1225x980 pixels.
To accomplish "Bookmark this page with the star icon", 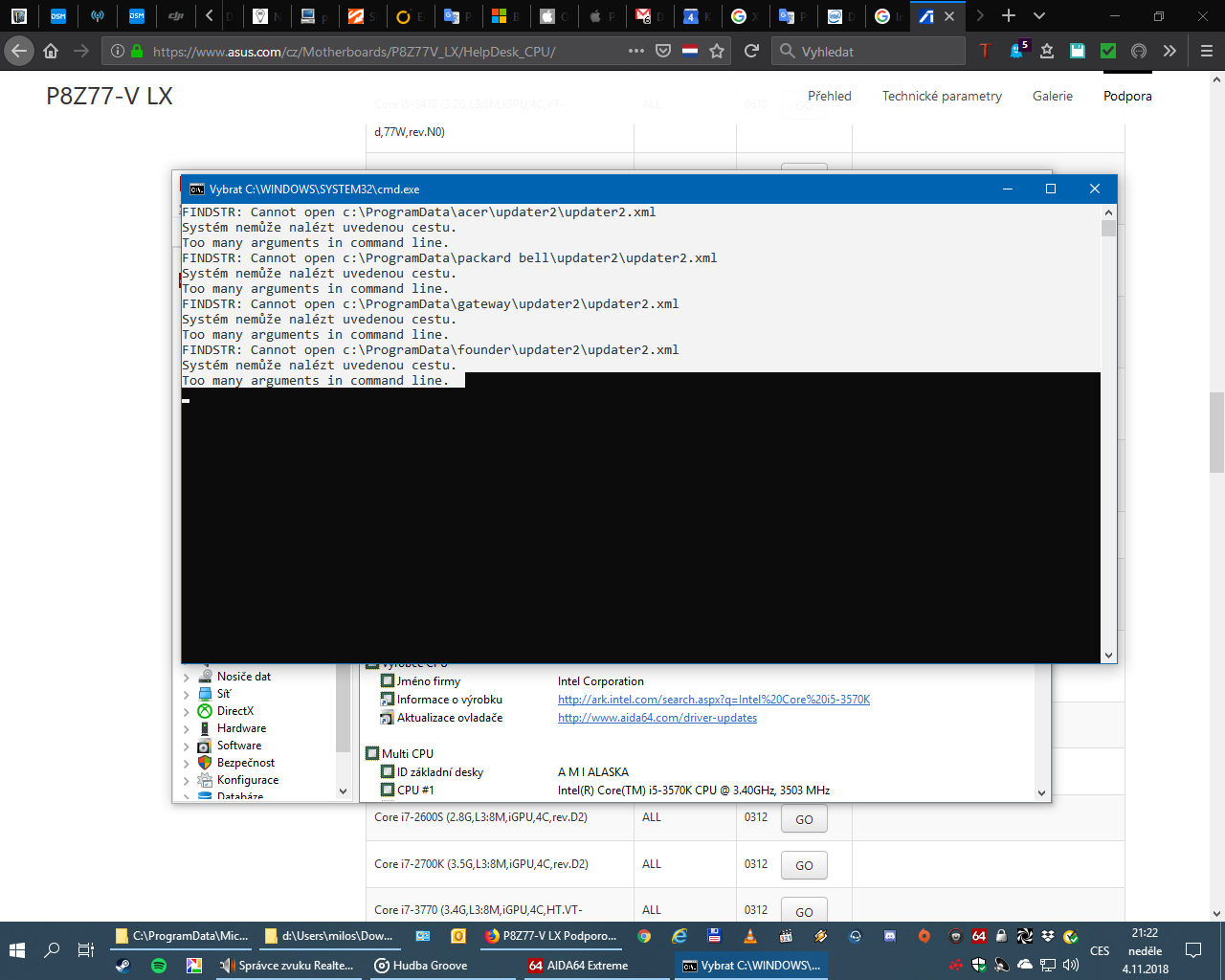I will (x=717, y=51).
